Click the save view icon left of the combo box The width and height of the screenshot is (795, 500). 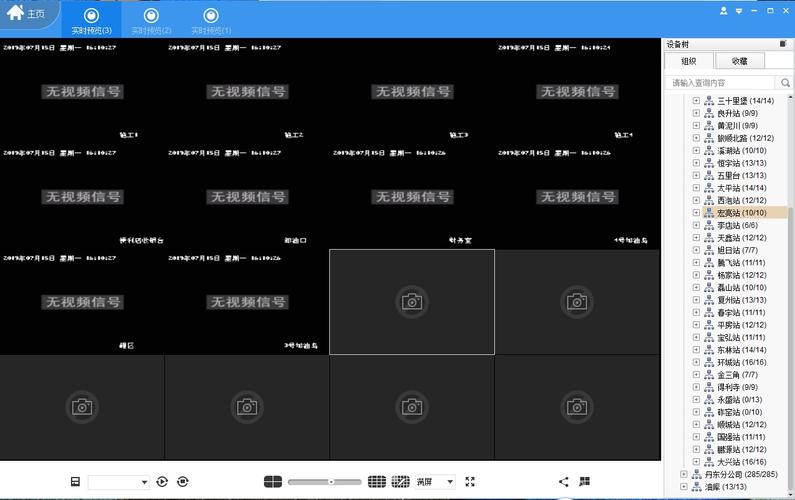coord(75,481)
